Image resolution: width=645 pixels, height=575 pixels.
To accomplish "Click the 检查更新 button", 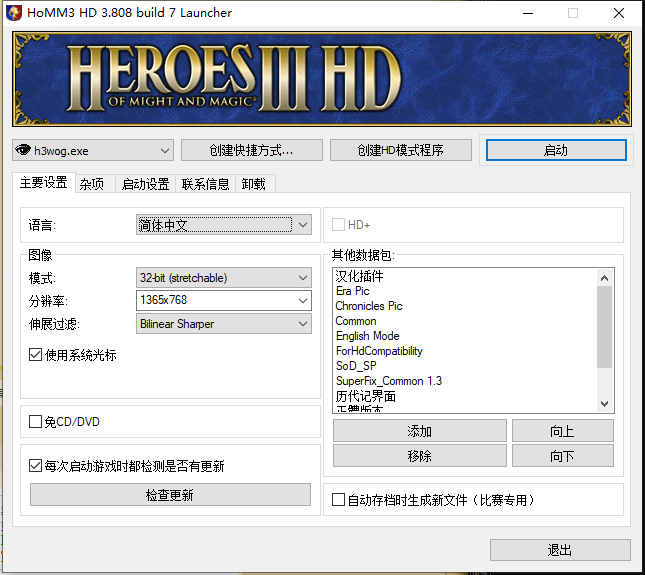I will (170, 495).
